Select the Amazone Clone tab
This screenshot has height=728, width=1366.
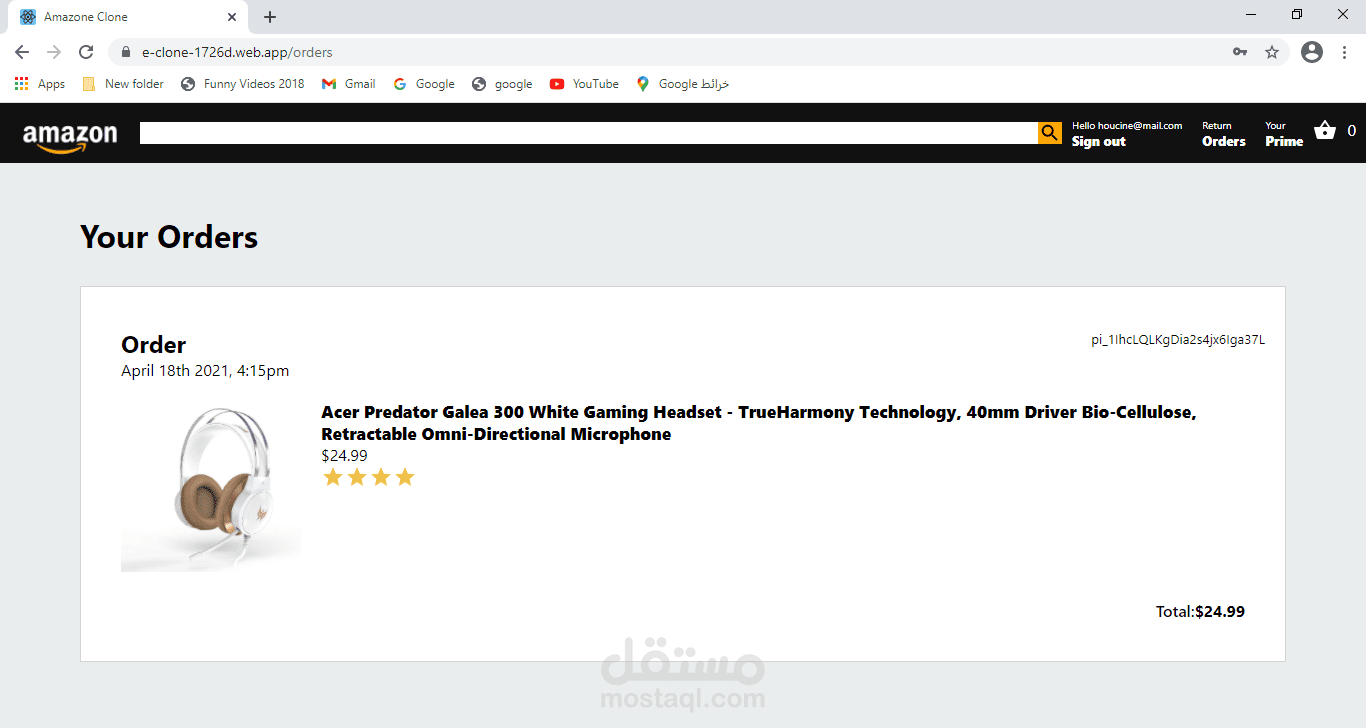click(128, 17)
